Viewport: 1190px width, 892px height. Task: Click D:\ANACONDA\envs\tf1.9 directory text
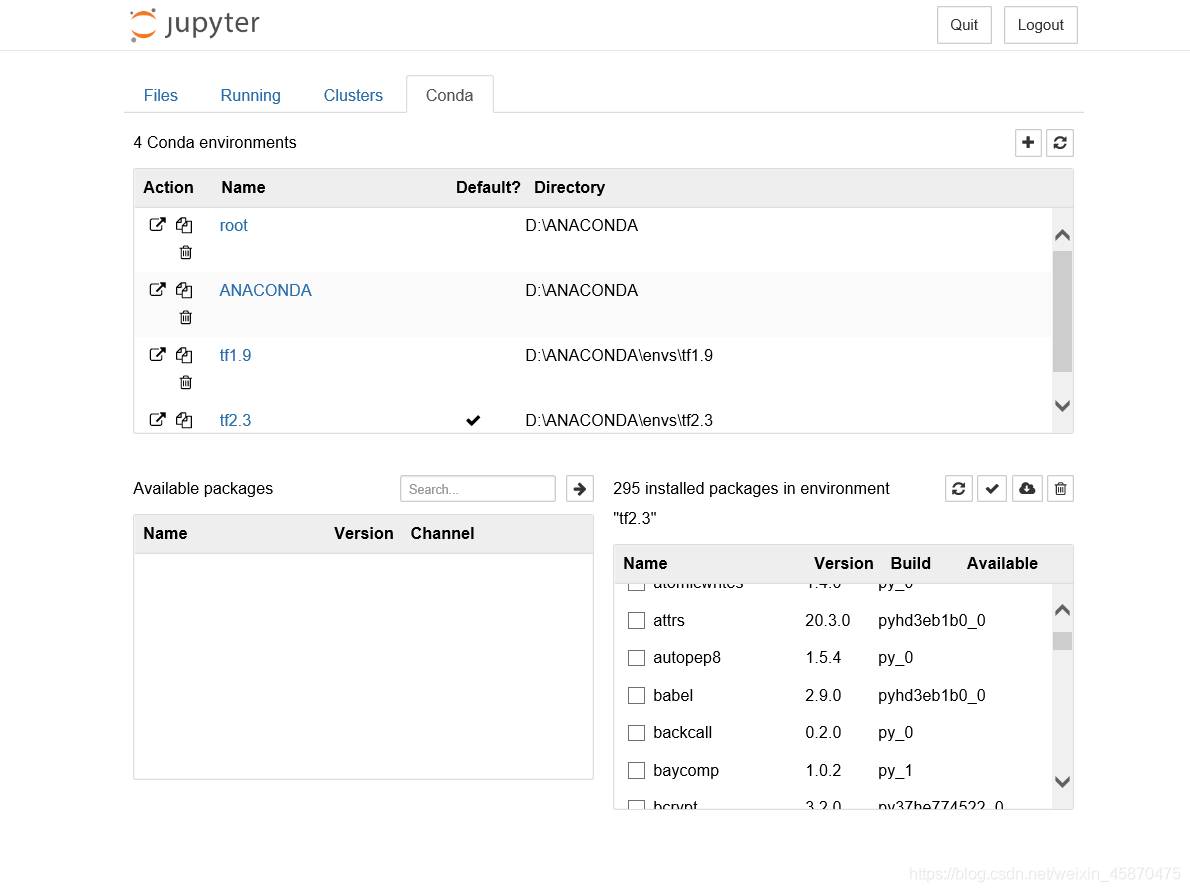pos(619,355)
